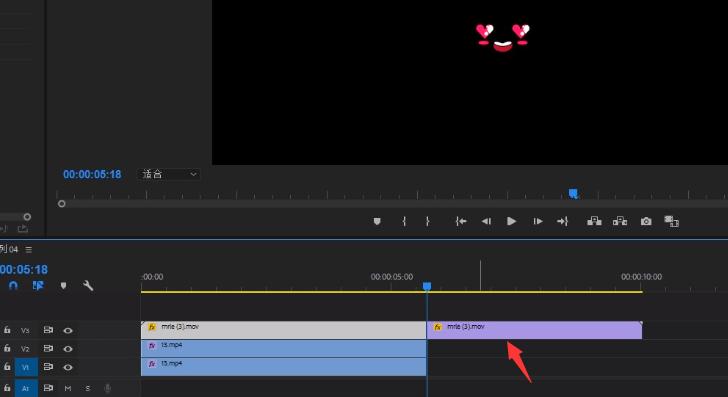Click the highlighted A1 track target
Image resolution: width=728 pixels, height=397 pixels.
pyautogui.click(x=26, y=388)
